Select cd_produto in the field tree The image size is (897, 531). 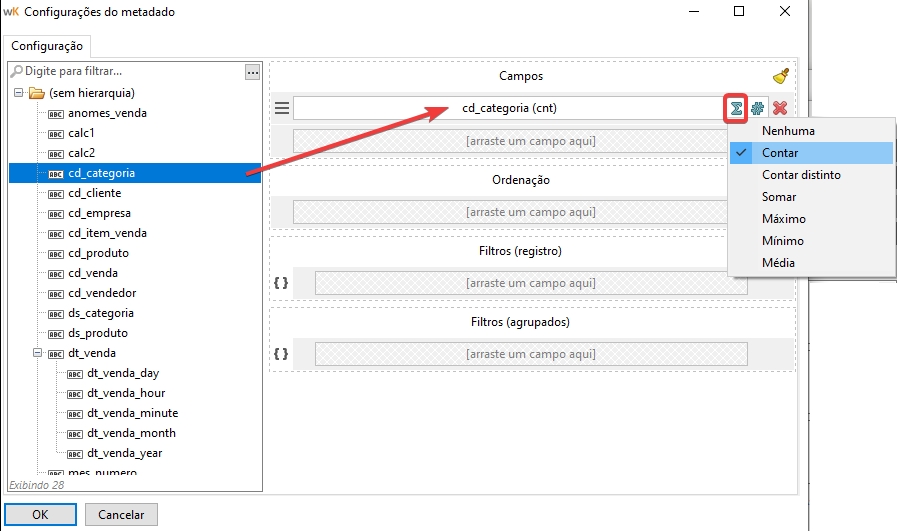point(98,253)
